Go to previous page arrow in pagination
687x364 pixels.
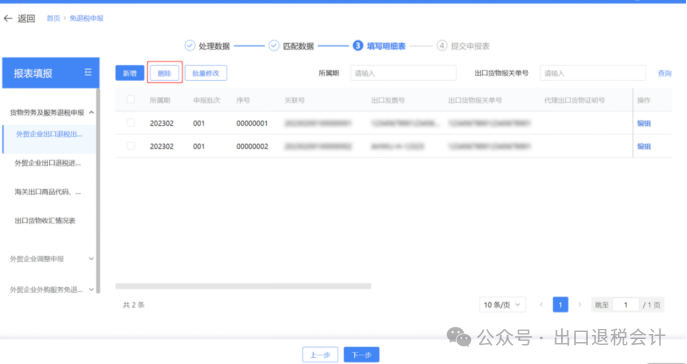coord(542,305)
